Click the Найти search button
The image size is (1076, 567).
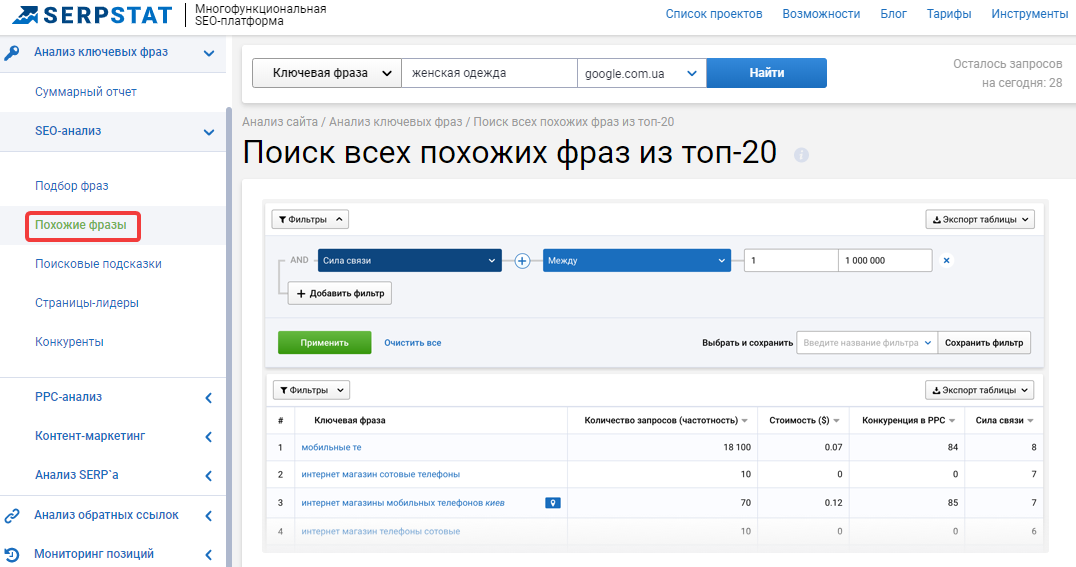(767, 73)
